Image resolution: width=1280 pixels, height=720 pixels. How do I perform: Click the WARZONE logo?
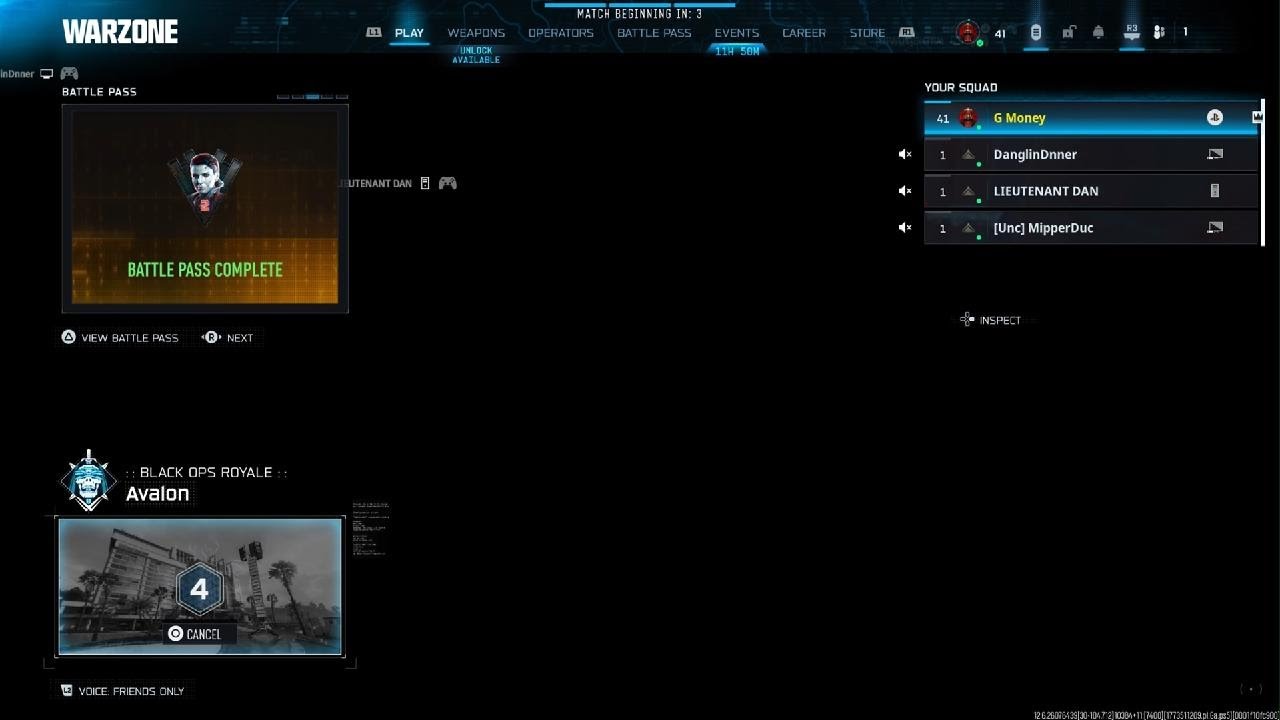pyautogui.click(x=120, y=32)
